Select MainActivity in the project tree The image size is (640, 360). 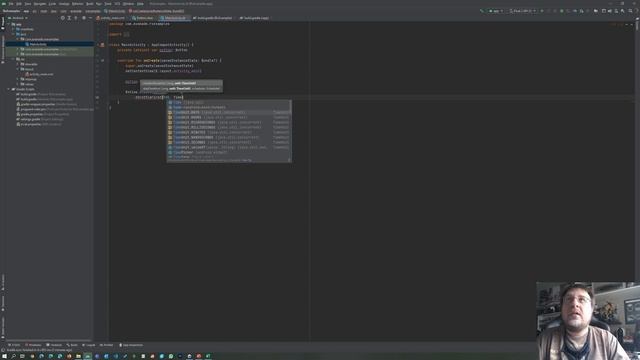click(38, 44)
